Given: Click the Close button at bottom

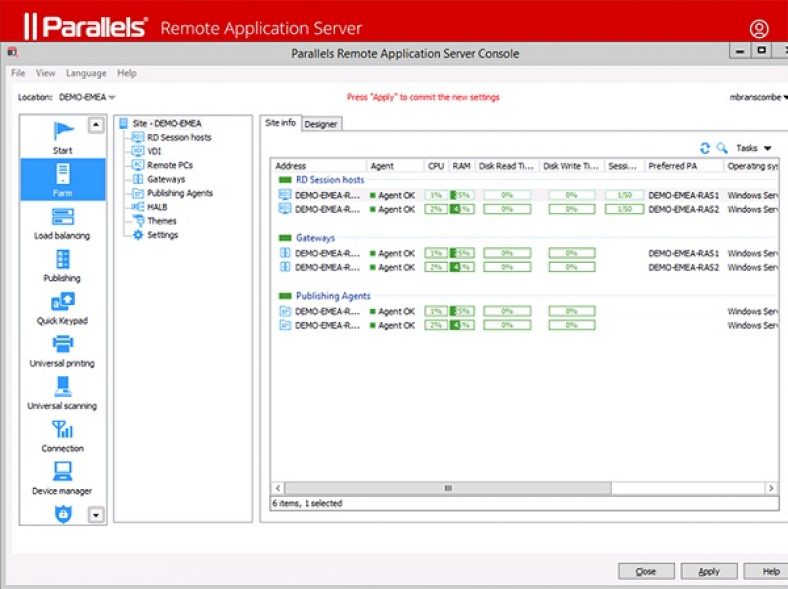Looking at the screenshot, I should 646,571.
